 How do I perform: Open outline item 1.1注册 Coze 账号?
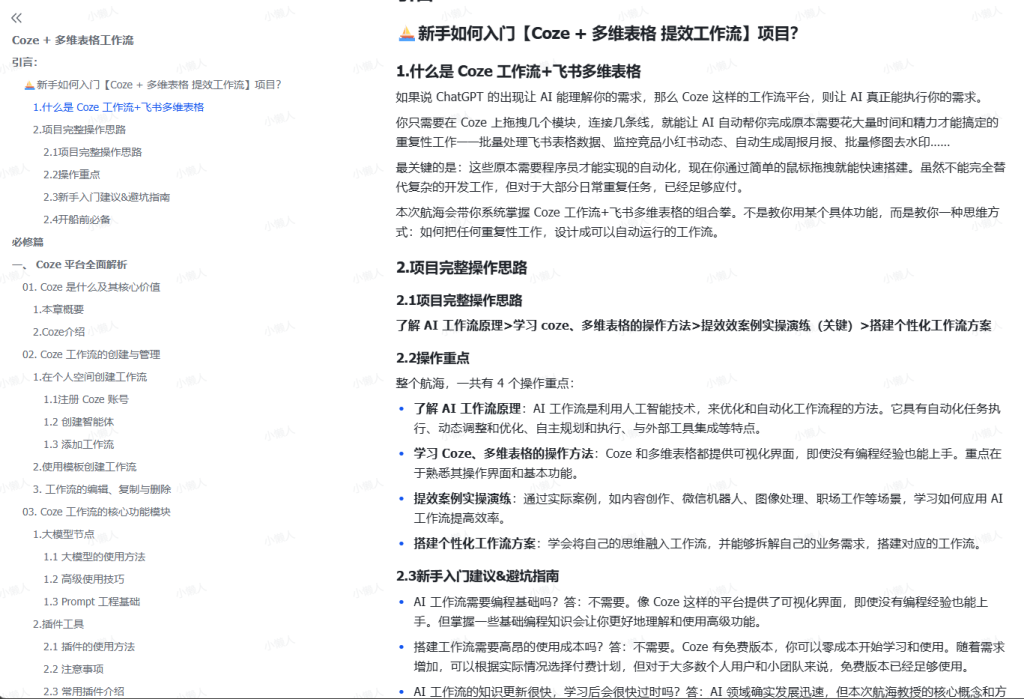click(x=86, y=399)
